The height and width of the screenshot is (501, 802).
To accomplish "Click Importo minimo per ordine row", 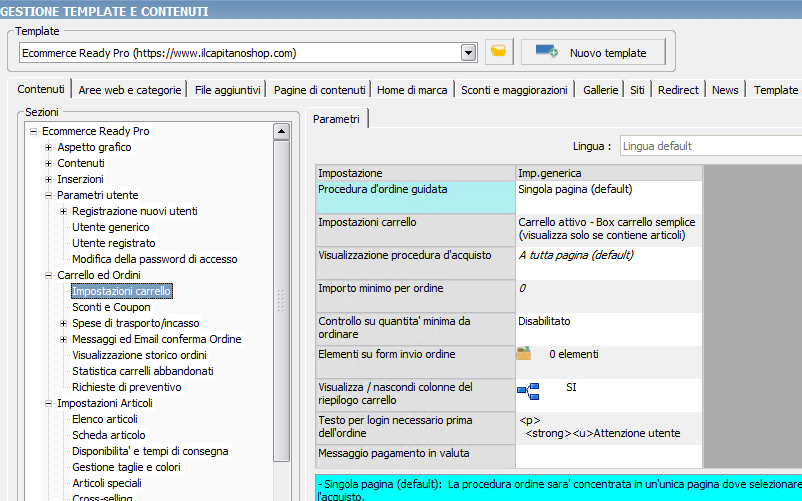I will pos(415,296).
